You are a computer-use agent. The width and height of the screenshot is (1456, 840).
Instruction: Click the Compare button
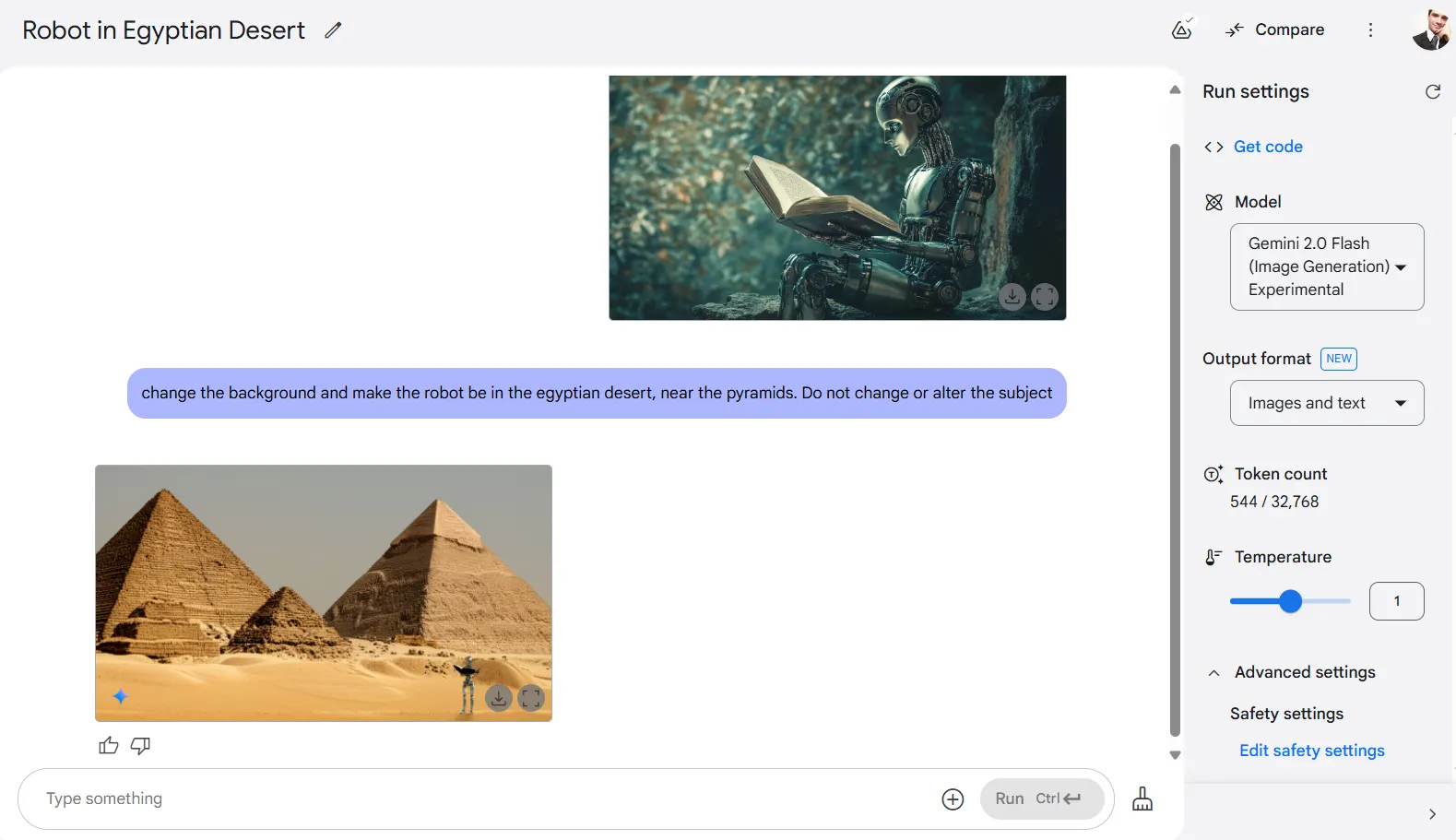pyautogui.click(x=1275, y=30)
